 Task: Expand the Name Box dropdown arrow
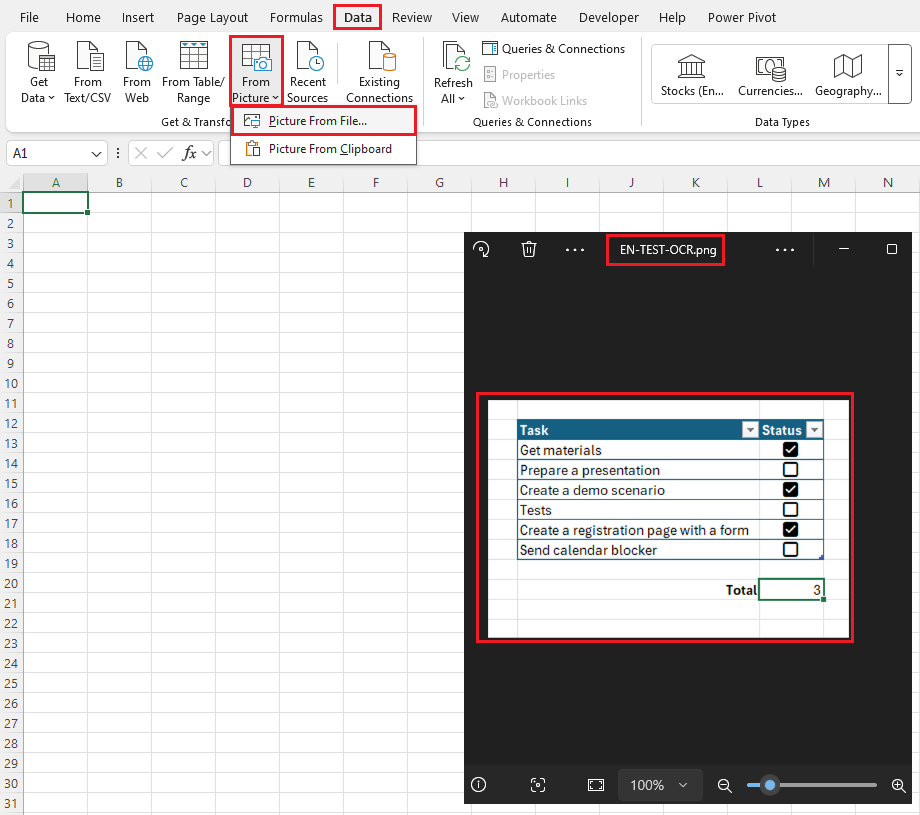97,153
